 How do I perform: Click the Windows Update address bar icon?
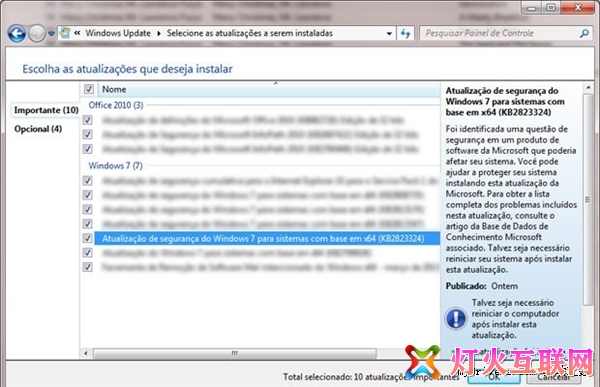coord(65,33)
